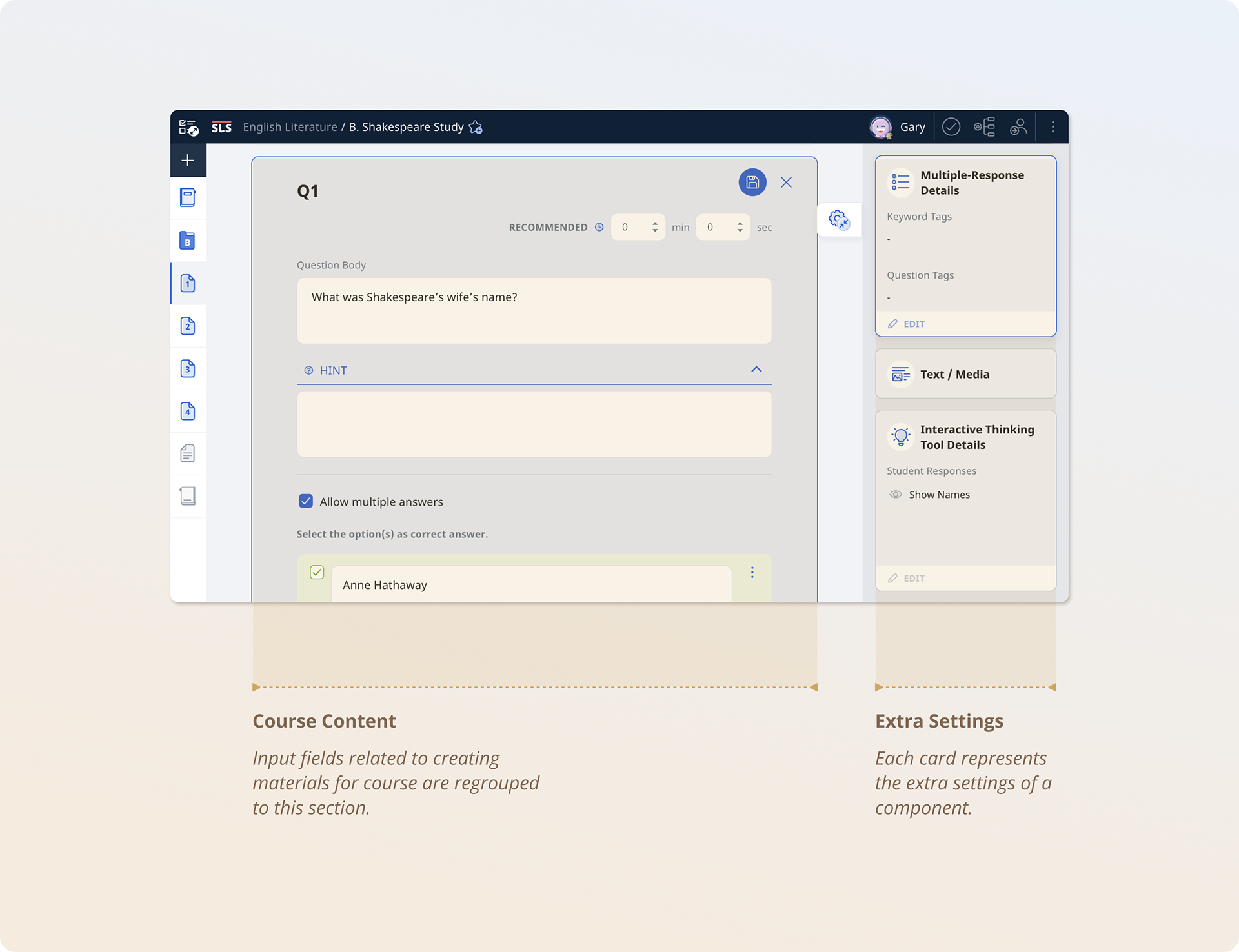Go to English Literature breadcrumb
This screenshot has height=952, width=1239.
(x=290, y=127)
